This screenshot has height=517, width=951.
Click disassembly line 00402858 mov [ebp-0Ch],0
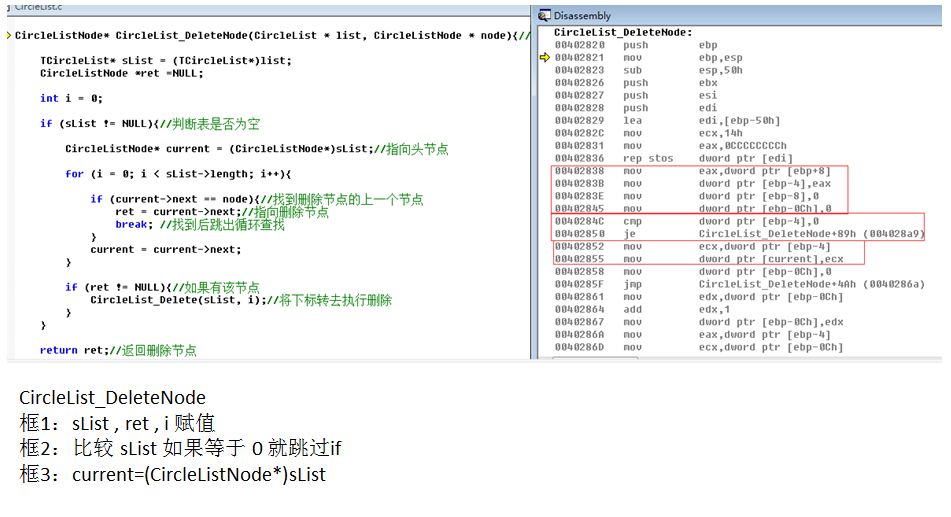point(693,272)
